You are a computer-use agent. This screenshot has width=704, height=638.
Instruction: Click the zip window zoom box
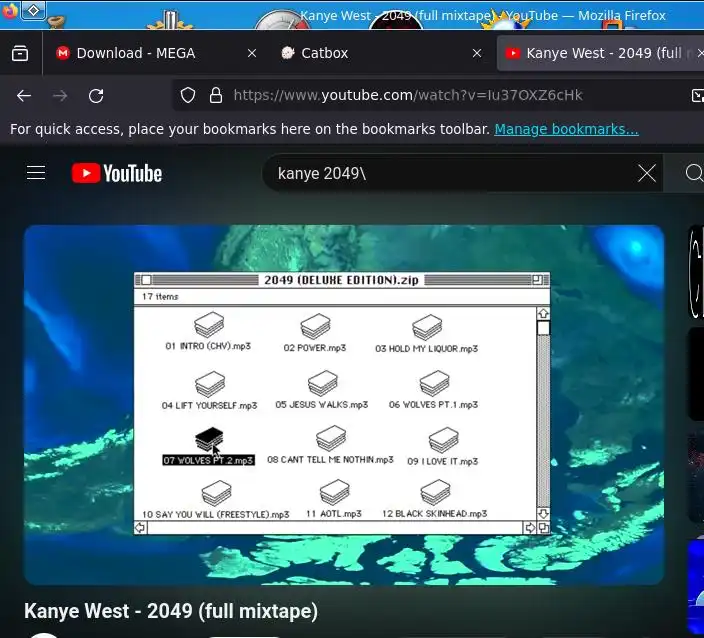(x=537, y=280)
